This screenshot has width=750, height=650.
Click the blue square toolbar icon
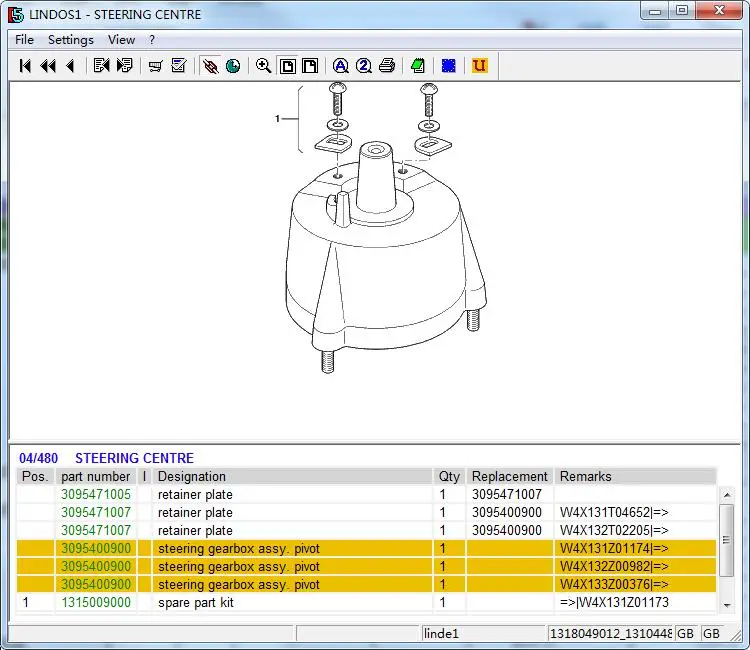click(x=449, y=66)
